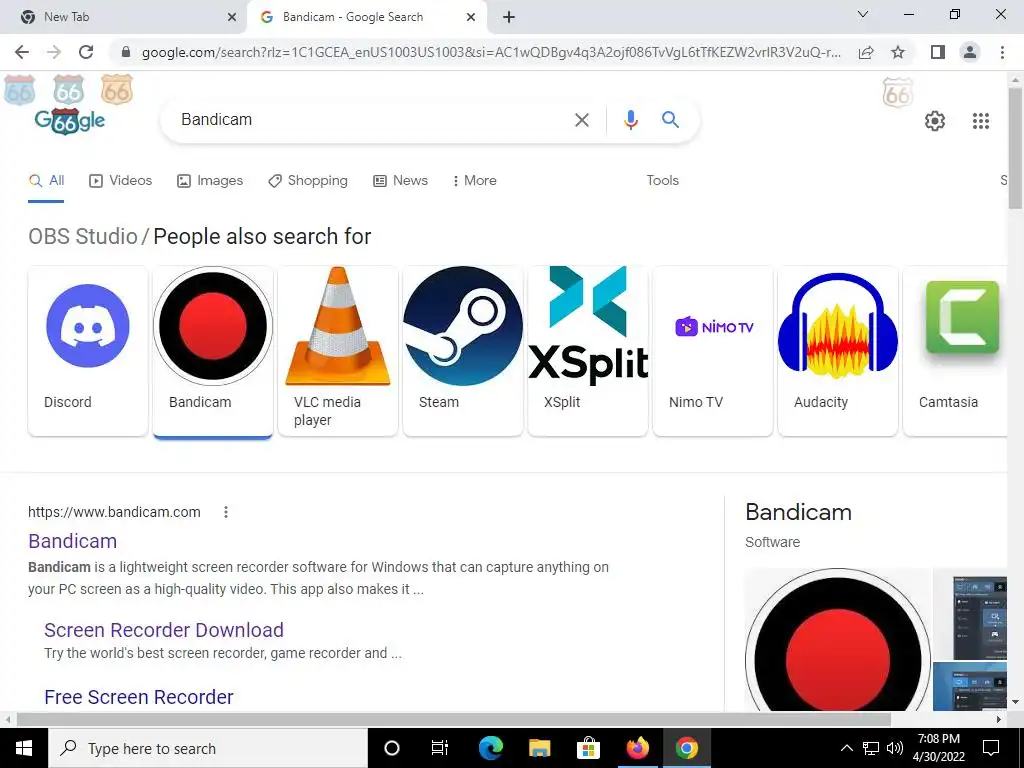This screenshot has height=768, width=1024.
Task: Open Cortana circle icon on taskbar
Action: coord(391,748)
